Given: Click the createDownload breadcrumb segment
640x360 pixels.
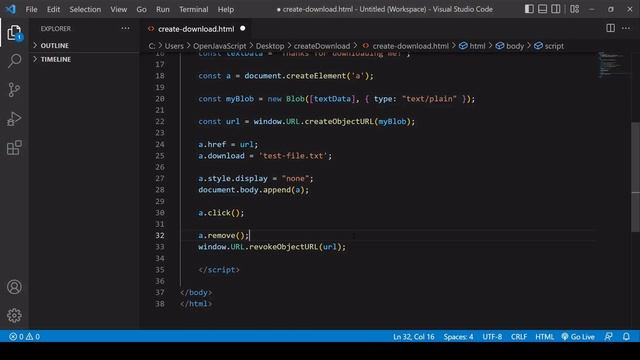Looking at the screenshot, I should [x=322, y=46].
